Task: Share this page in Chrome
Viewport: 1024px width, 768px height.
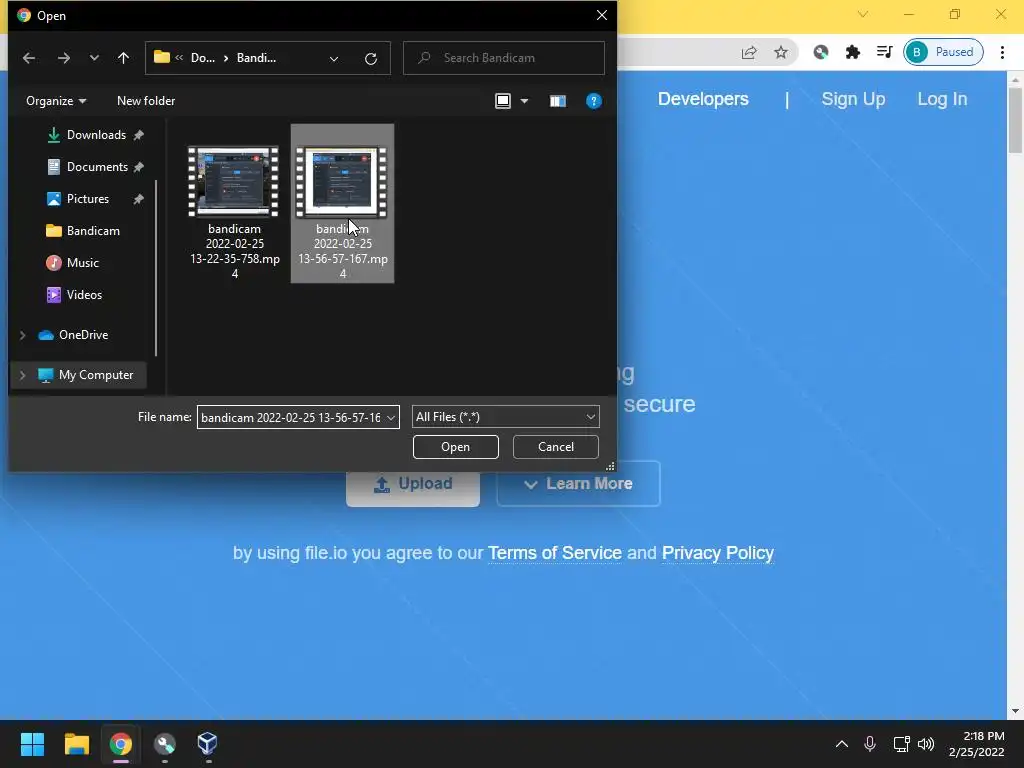Action: click(x=749, y=52)
